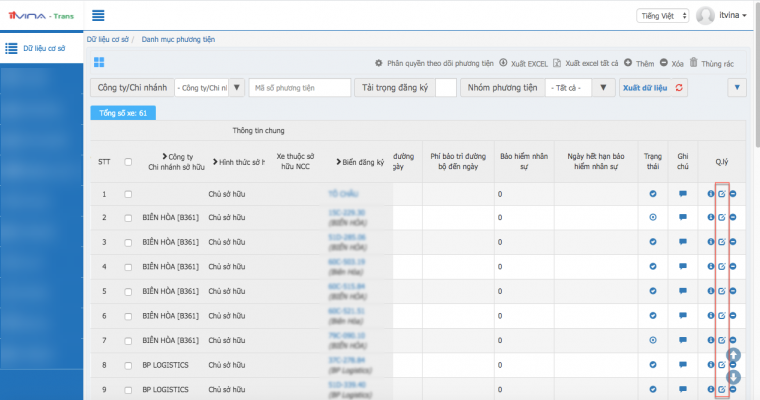Click the grid view icon under breadcrumb

pyautogui.click(x=99, y=63)
